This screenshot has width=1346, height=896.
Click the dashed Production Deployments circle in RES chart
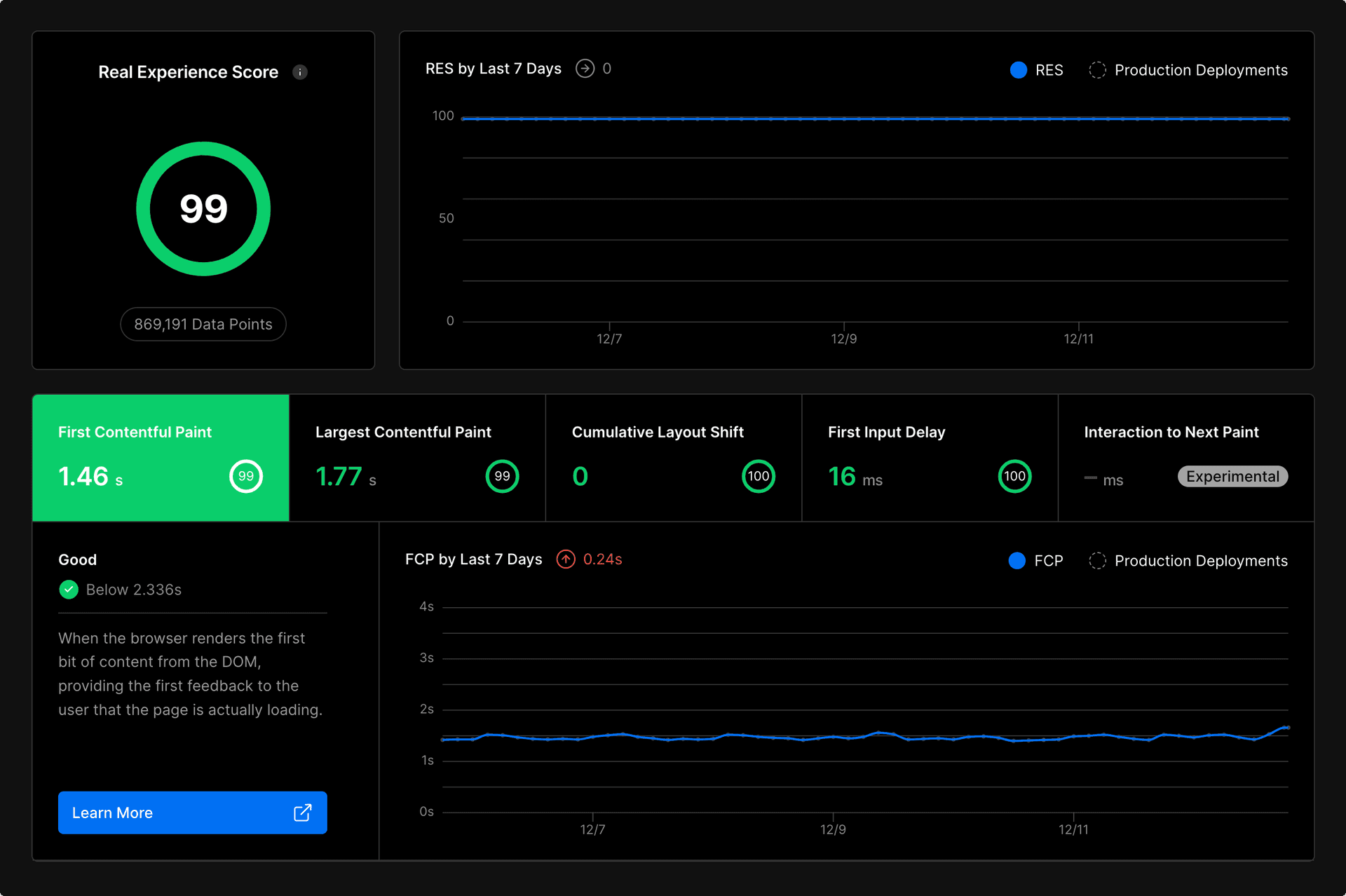pyautogui.click(x=1097, y=70)
